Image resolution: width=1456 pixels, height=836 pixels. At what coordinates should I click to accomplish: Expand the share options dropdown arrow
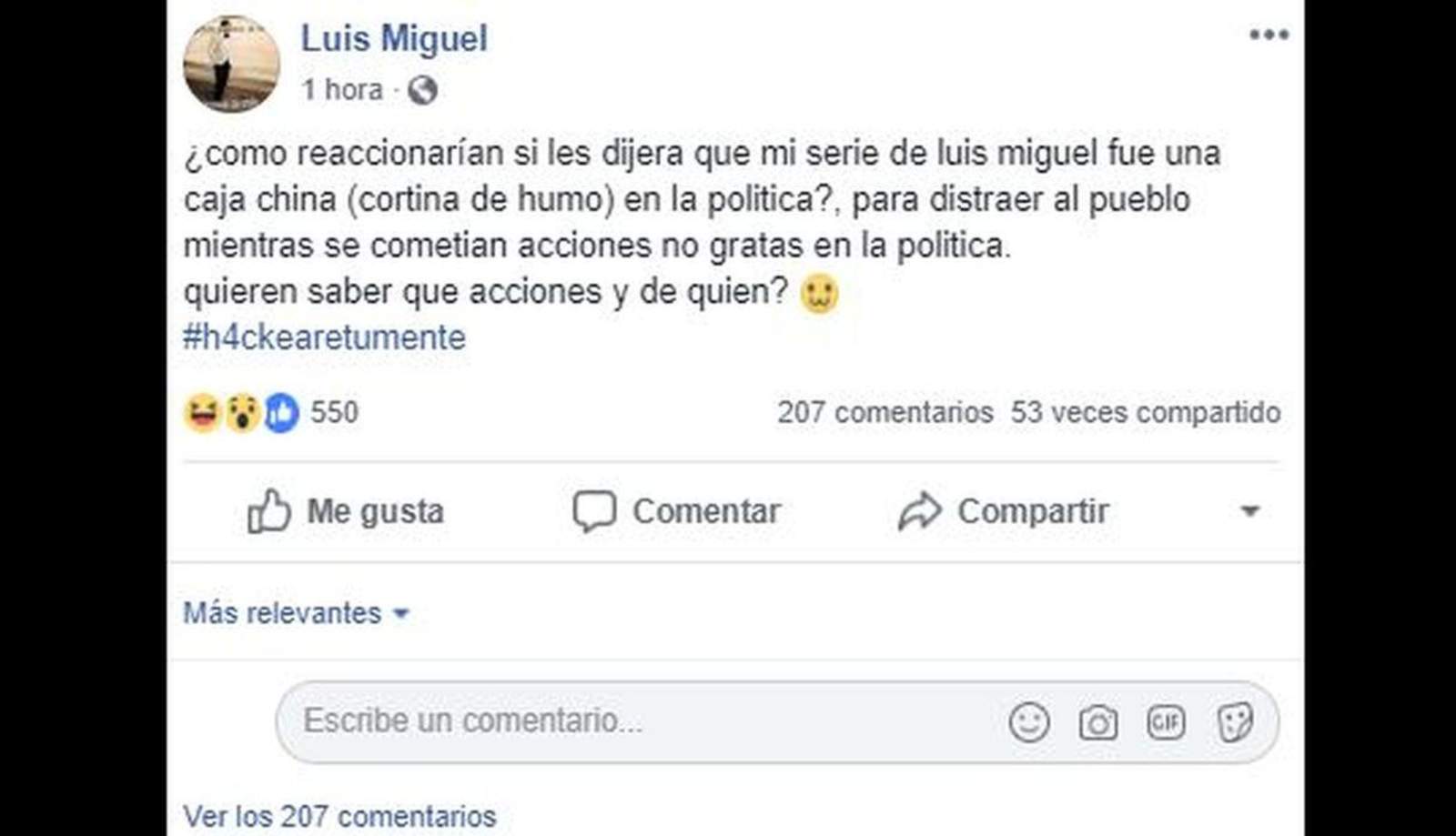[x=1250, y=511]
